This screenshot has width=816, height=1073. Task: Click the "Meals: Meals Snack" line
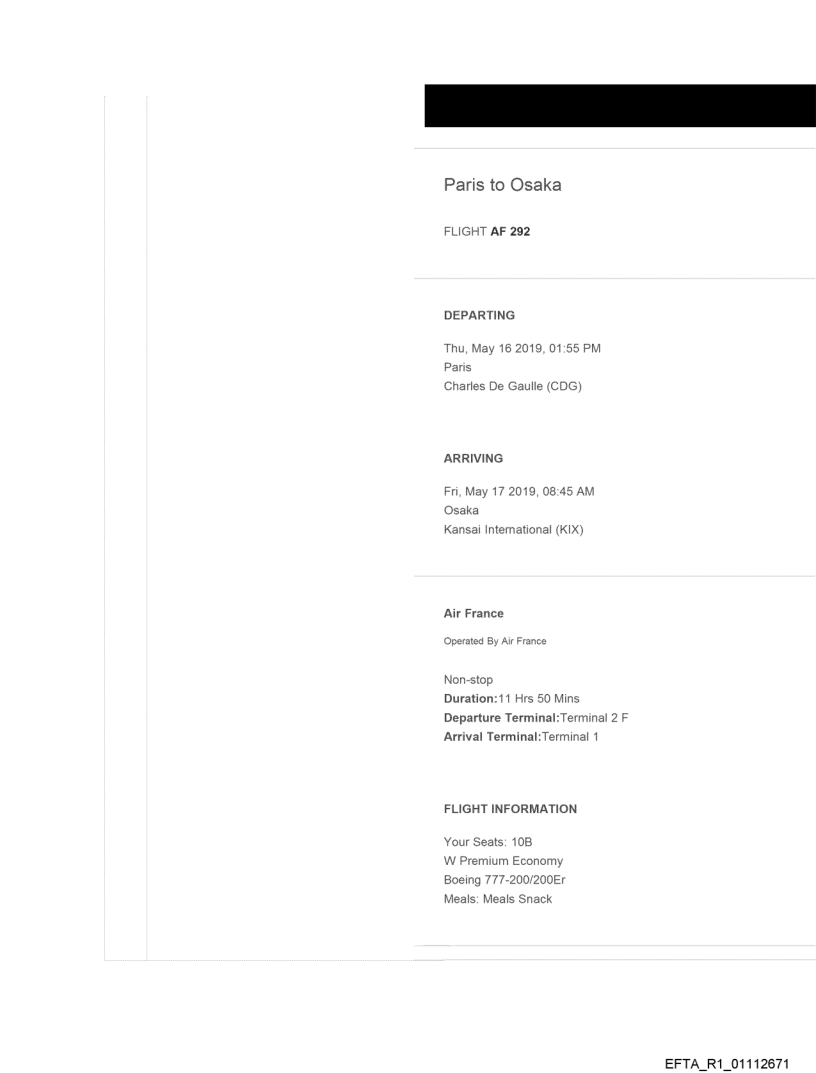498,900
